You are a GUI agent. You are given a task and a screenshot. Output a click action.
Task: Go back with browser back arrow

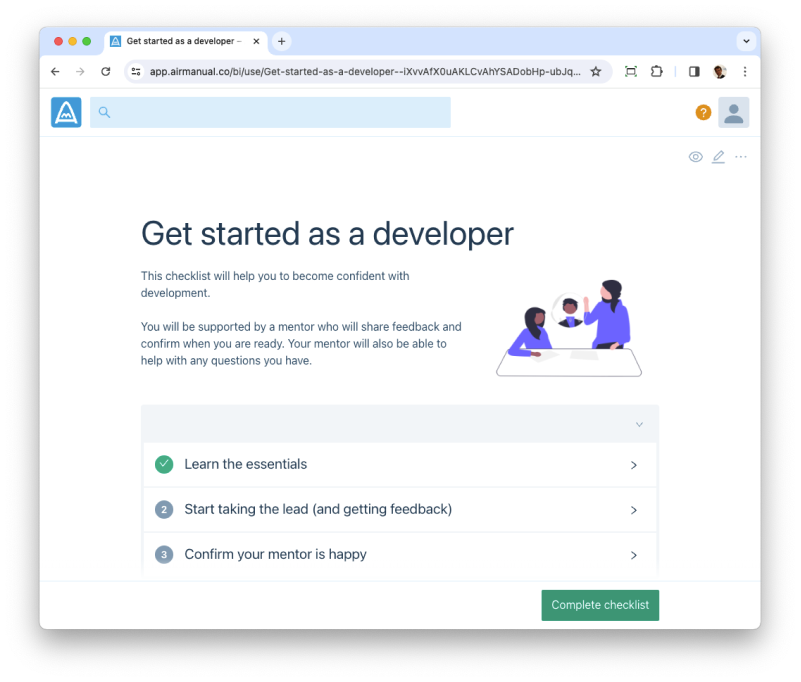coord(55,72)
